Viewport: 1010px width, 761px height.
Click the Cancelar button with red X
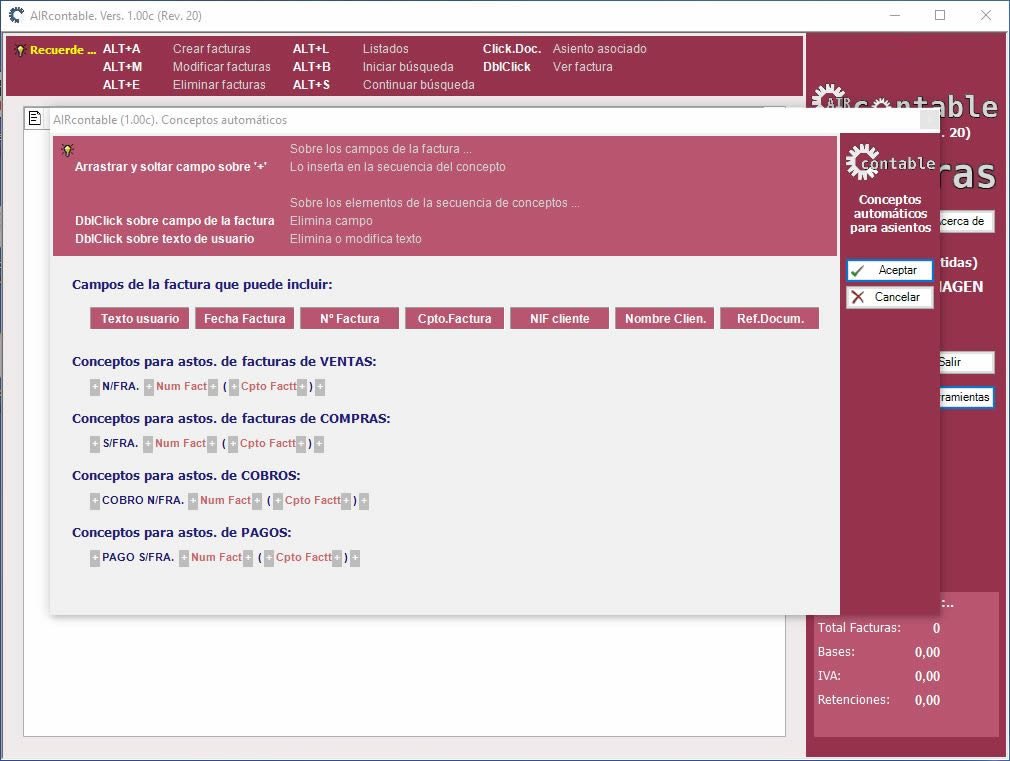point(889,297)
